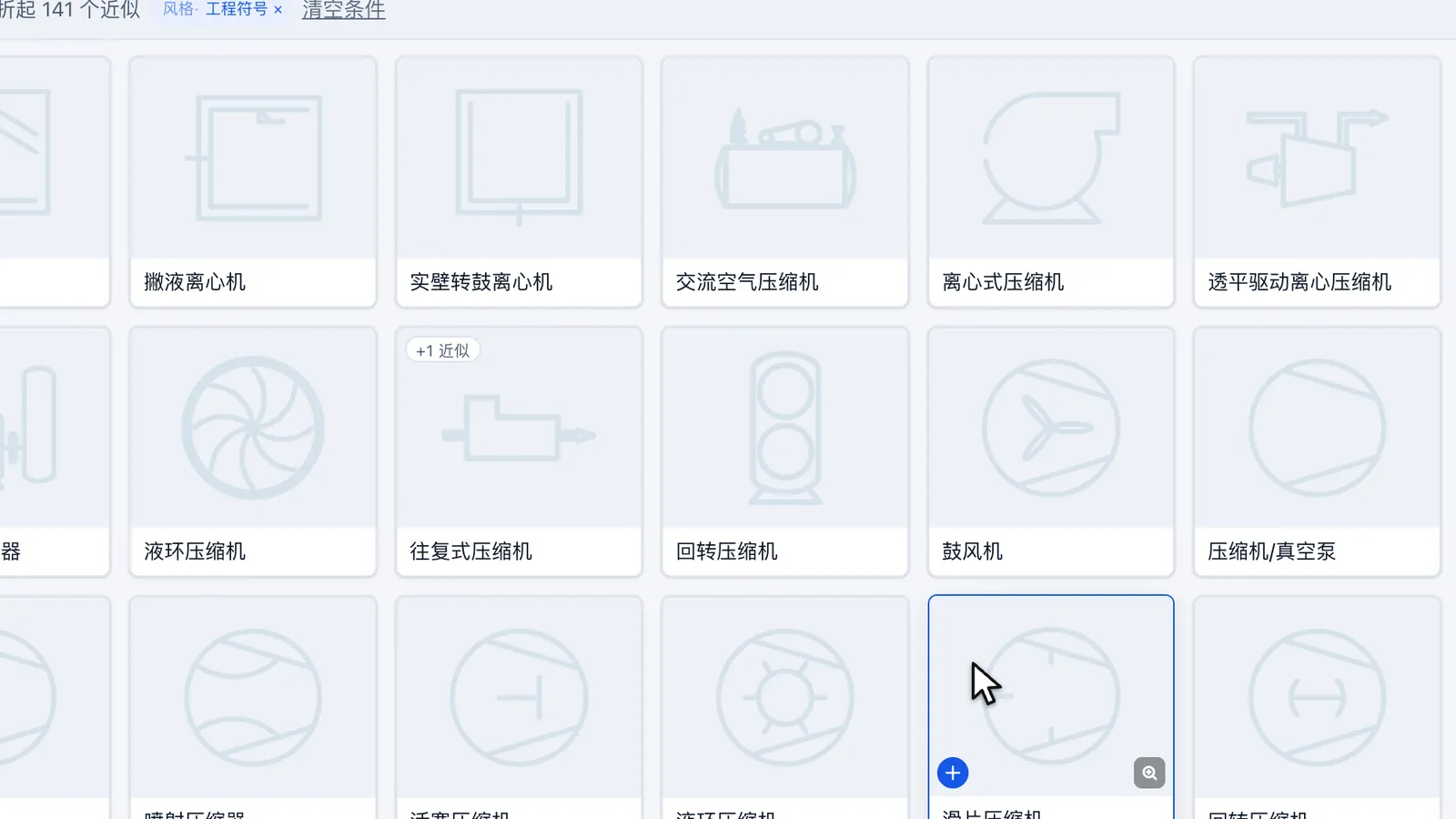Choose the 喷射压缩器 wavy circle icon
Viewport: 1456px width, 819px height.
pos(253,697)
